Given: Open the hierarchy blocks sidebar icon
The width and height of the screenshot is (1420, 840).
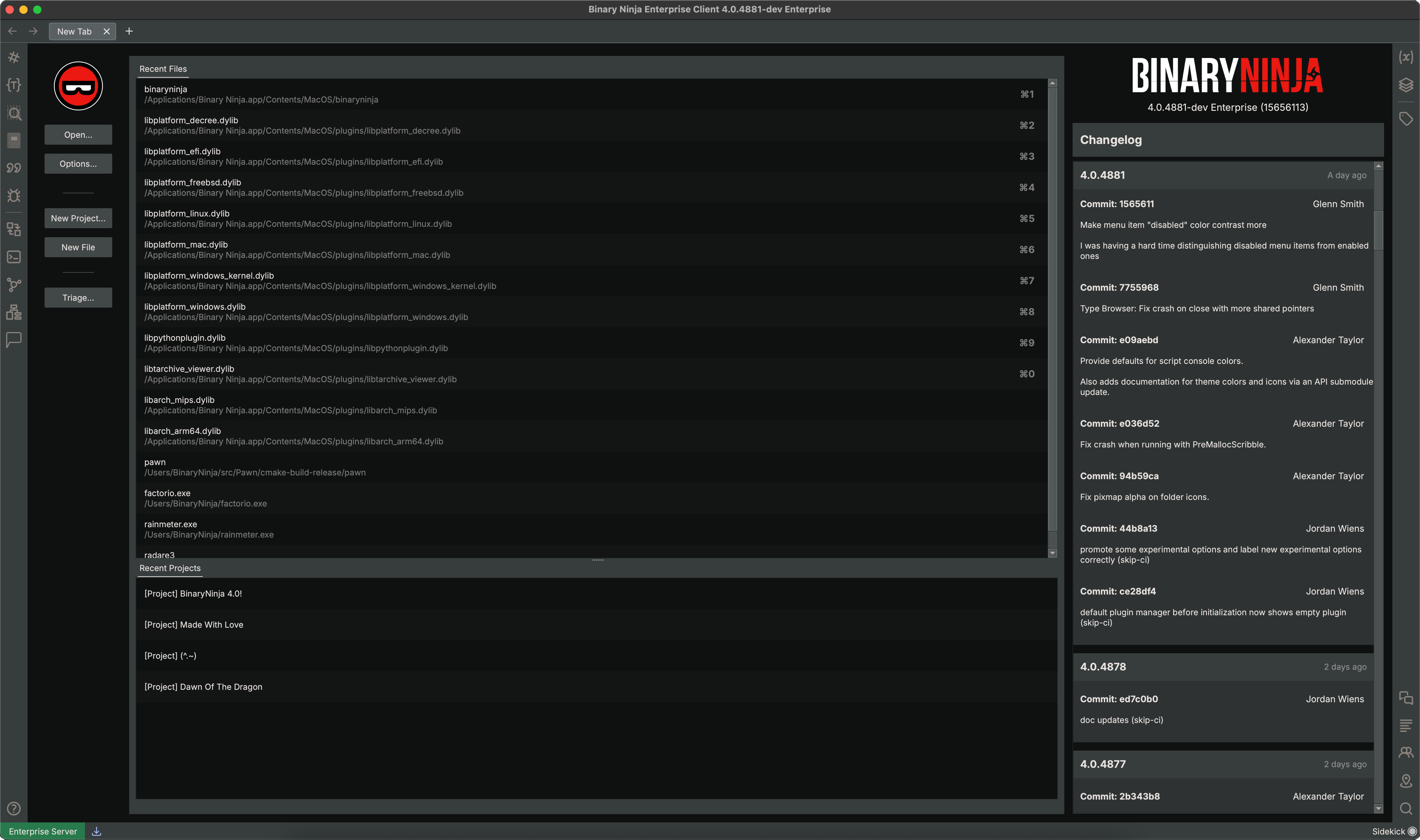Looking at the screenshot, I should [13, 312].
